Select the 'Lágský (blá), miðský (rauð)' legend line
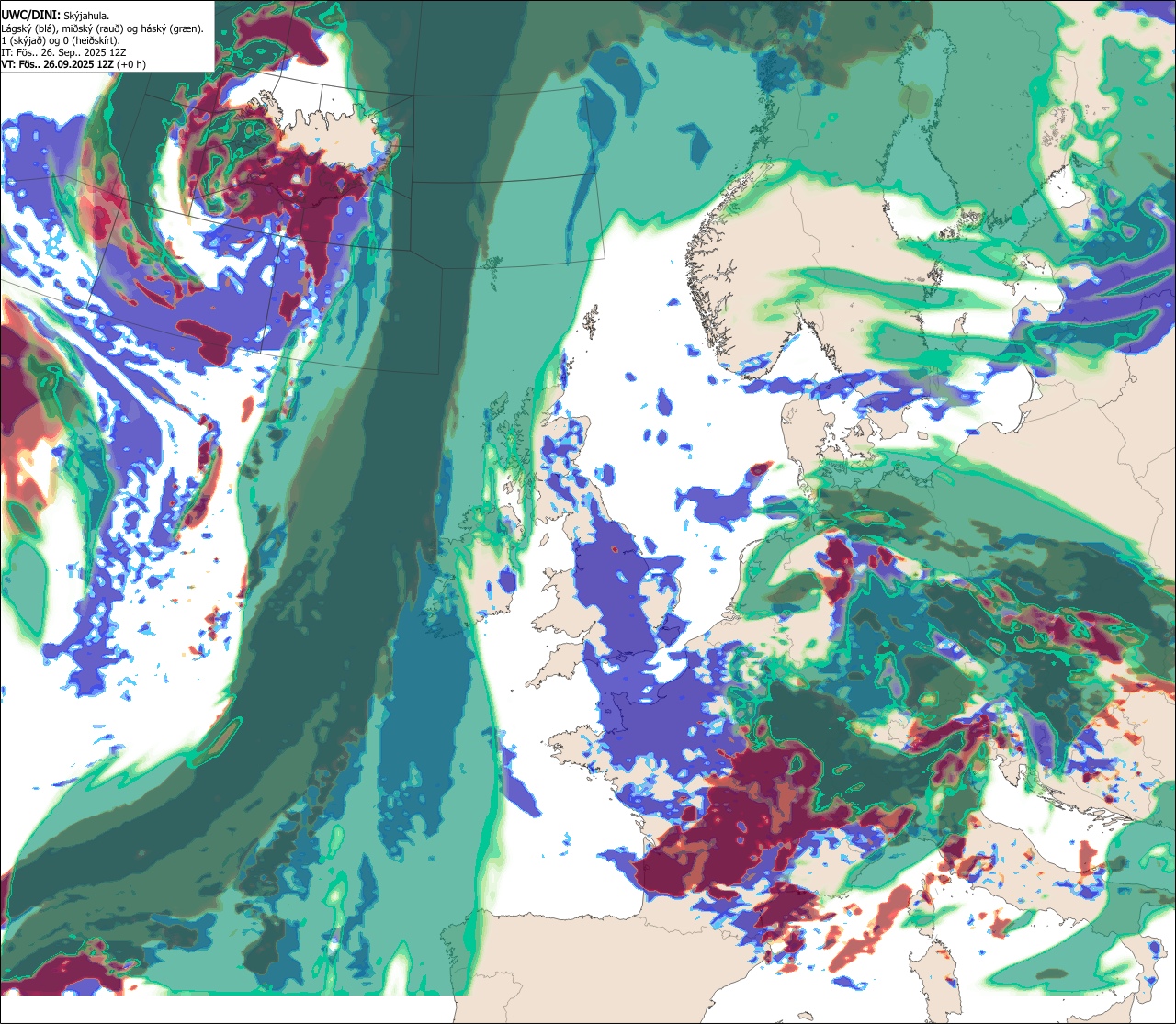Image resolution: width=1176 pixels, height=1024 pixels. [102, 28]
